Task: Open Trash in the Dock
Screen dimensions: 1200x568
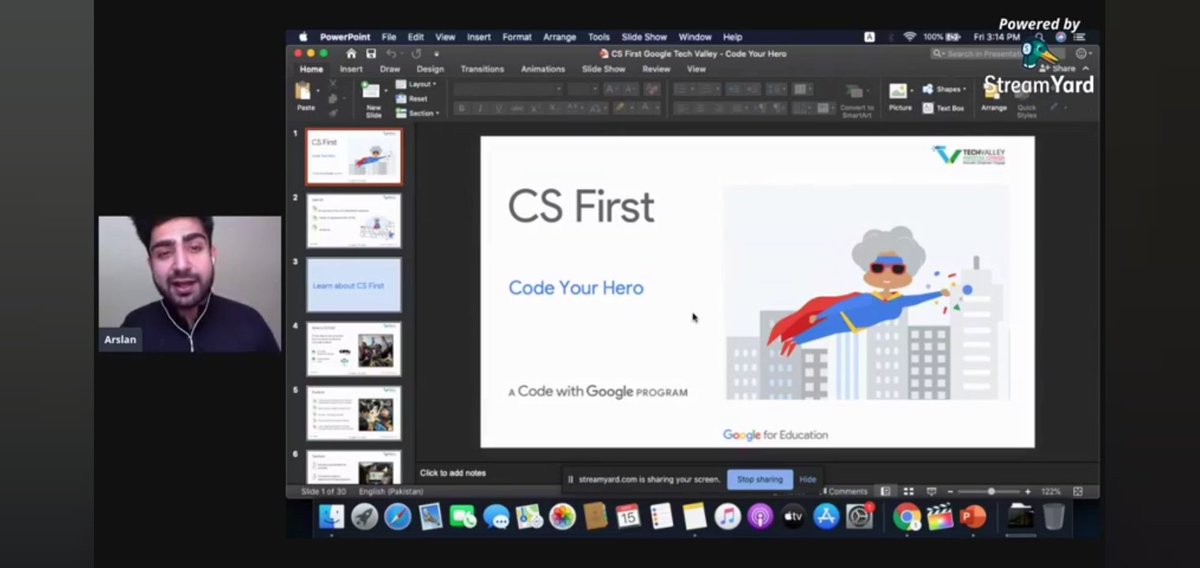Action: (1054, 517)
